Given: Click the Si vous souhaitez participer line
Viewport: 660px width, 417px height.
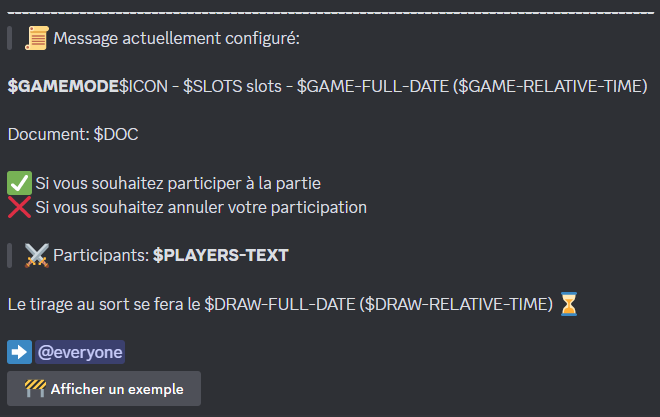Looking at the screenshot, I should [178, 183].
